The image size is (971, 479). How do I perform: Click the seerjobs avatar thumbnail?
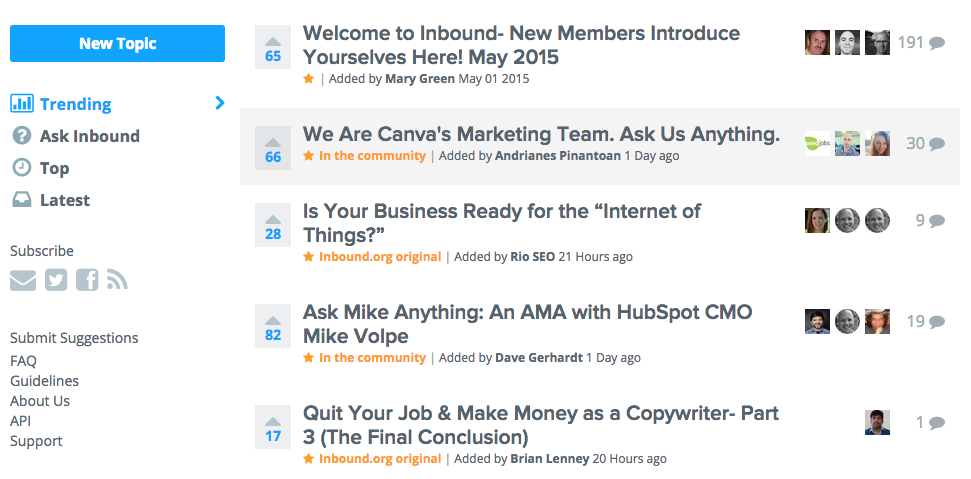click(x=817, y=144)
